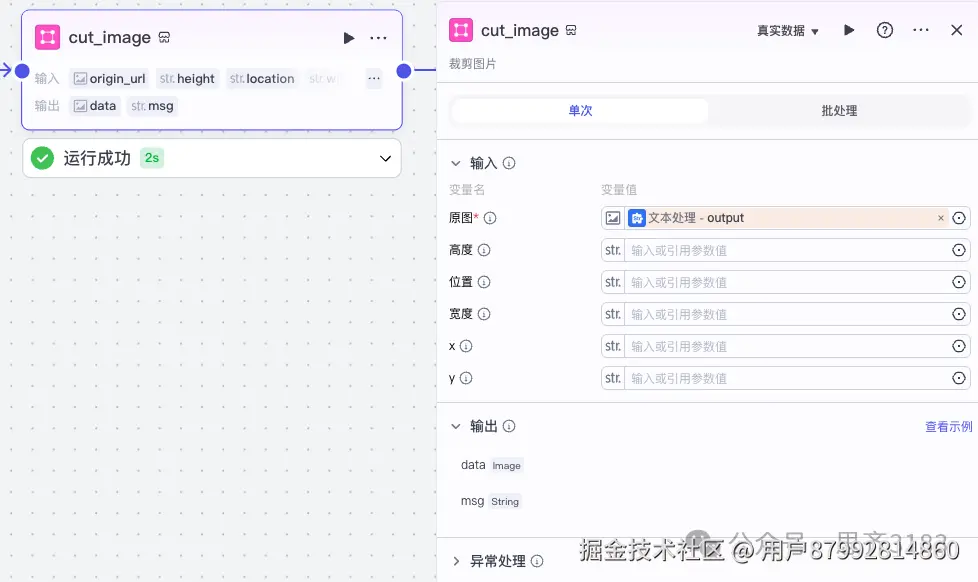Click the green success check icon
This screenshot has width=978, height=582.
coord(42,158)
